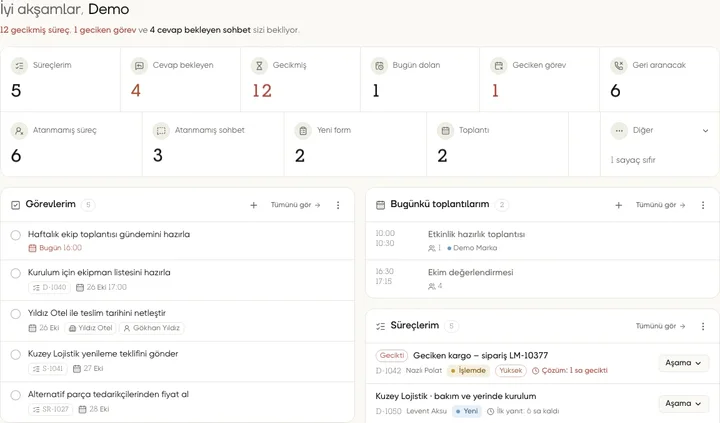Open the 4 cevap bekleyen sohbet link
720x423 pixels.
point(200,30)
